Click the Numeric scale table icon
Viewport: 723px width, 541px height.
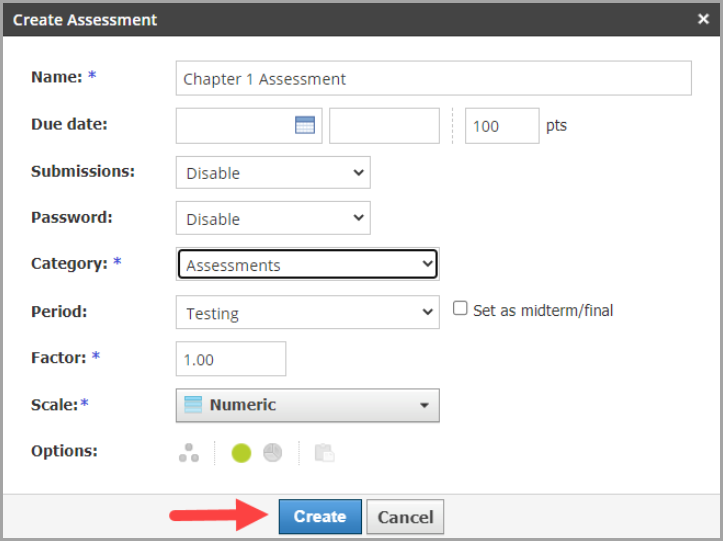pyautogui.click(x=194, y=405)
